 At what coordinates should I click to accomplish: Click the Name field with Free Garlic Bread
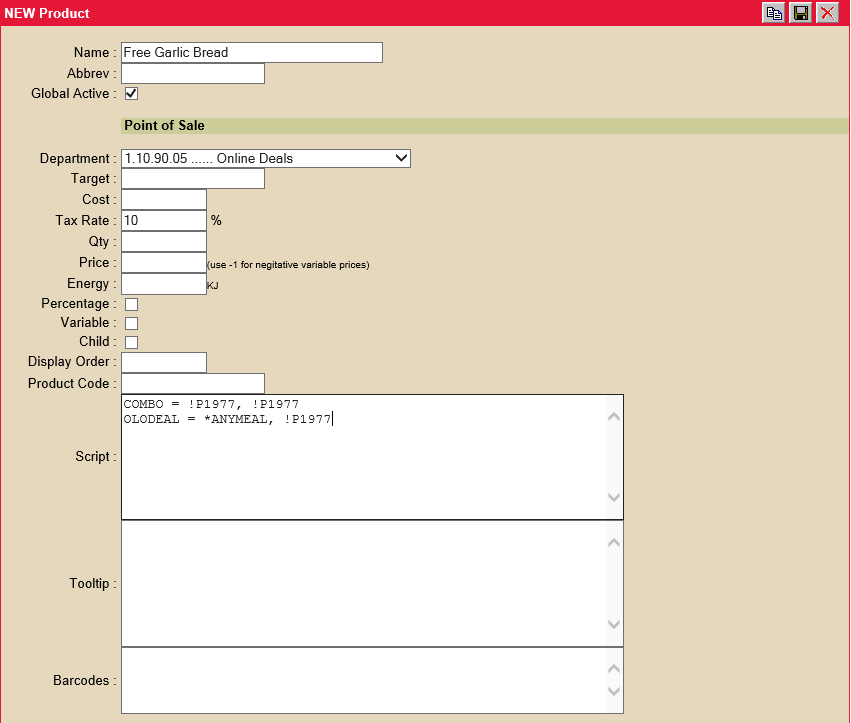[x=252, y=53]
